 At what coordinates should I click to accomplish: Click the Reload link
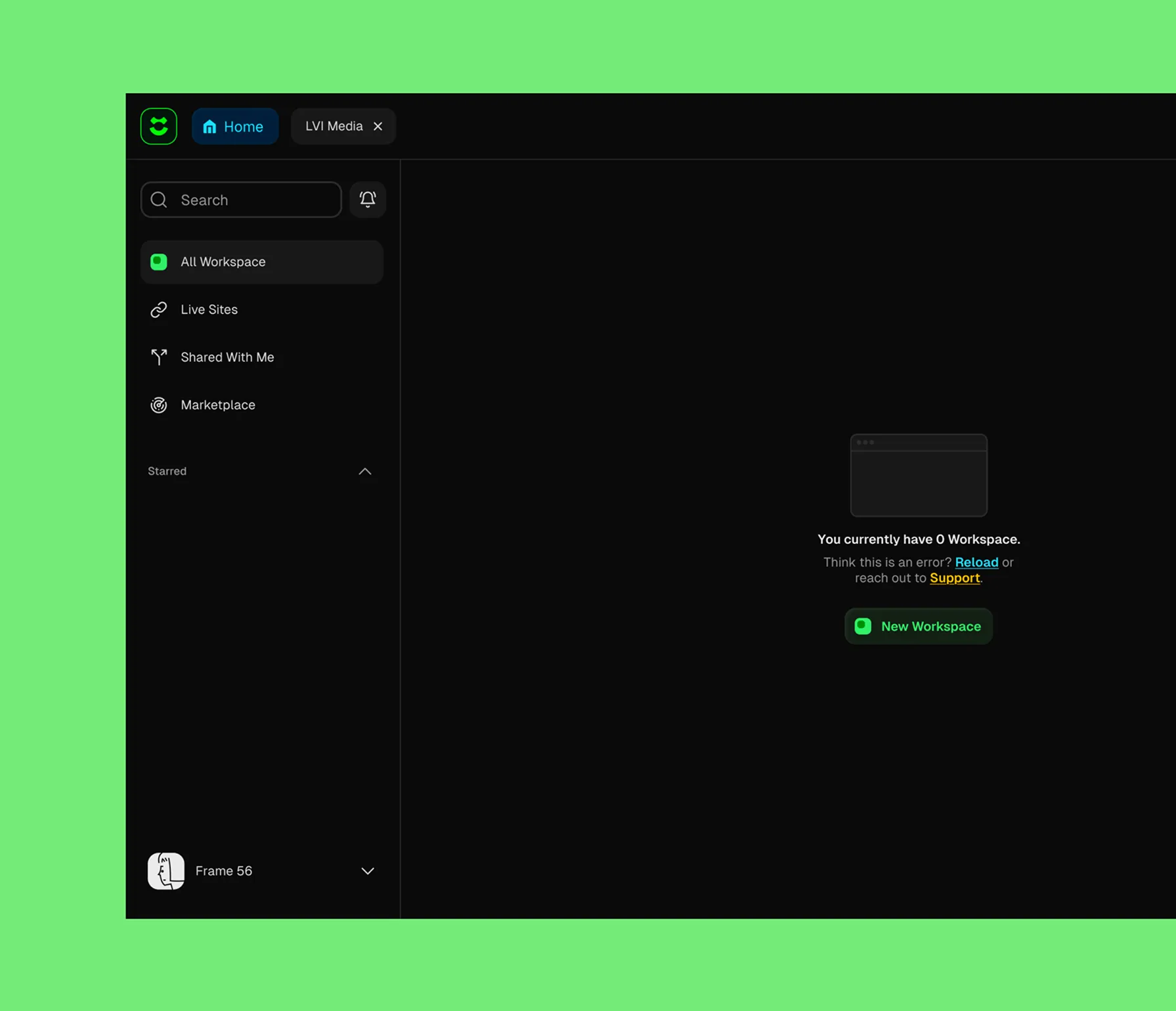[976, 562]
